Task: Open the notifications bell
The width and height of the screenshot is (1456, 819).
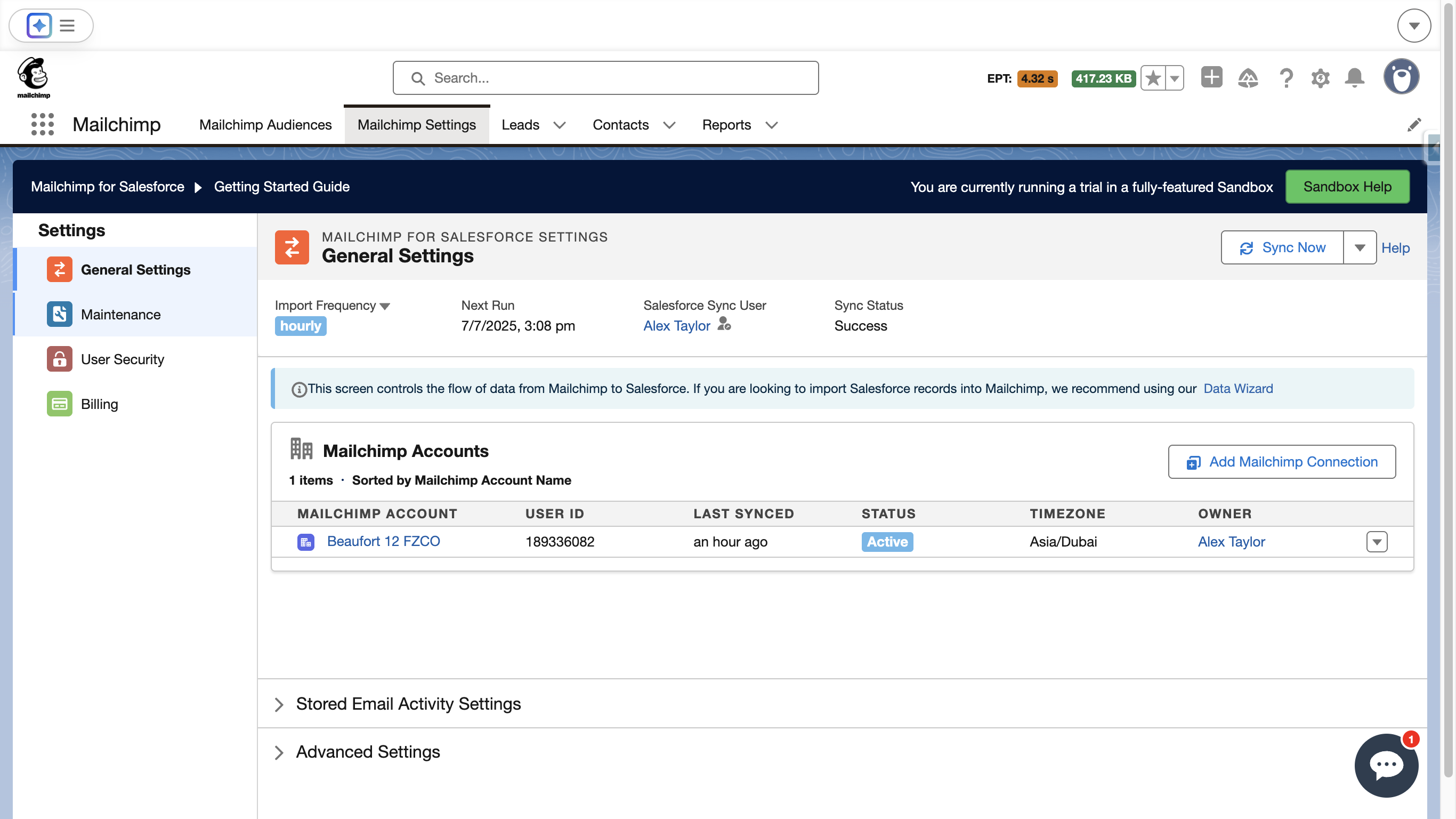Action: [1355, 78]
